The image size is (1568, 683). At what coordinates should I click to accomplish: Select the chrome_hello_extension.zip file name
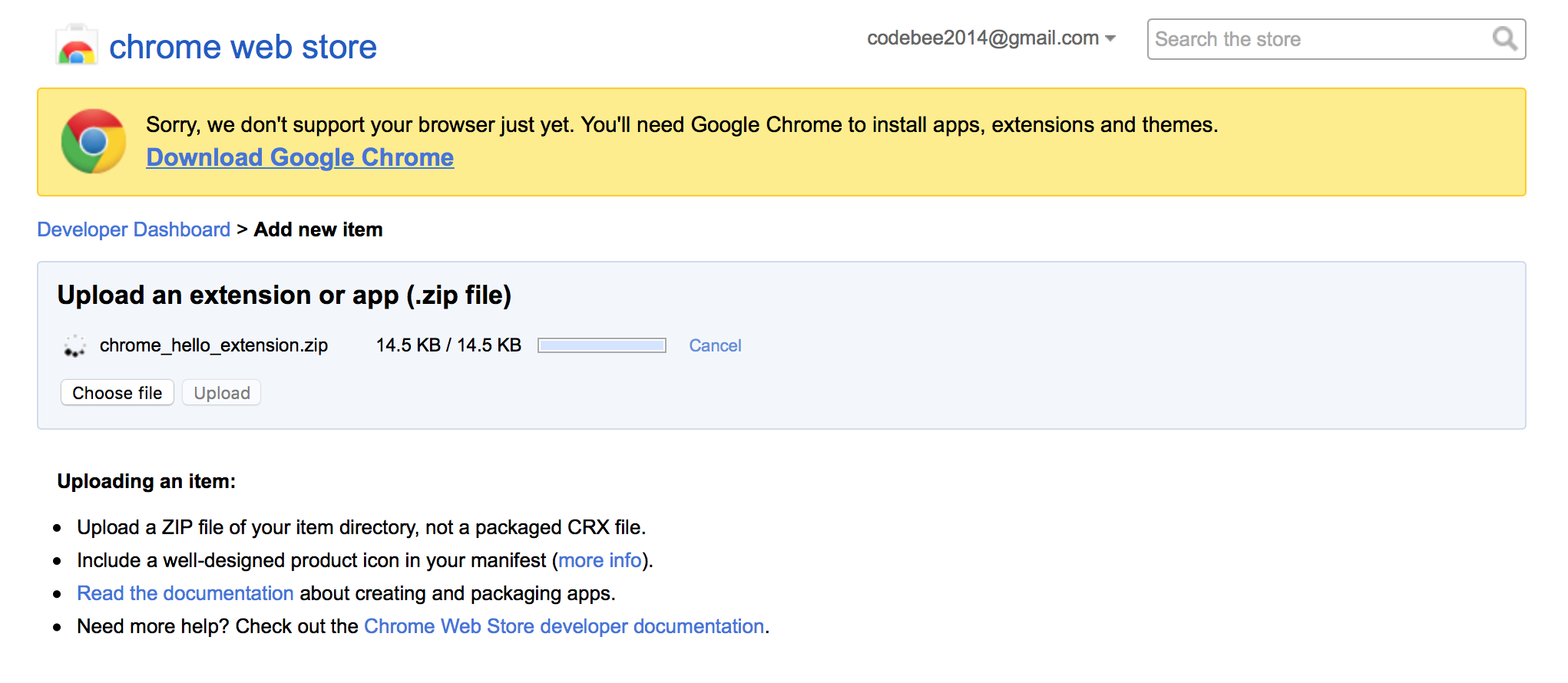click(213, 345)
